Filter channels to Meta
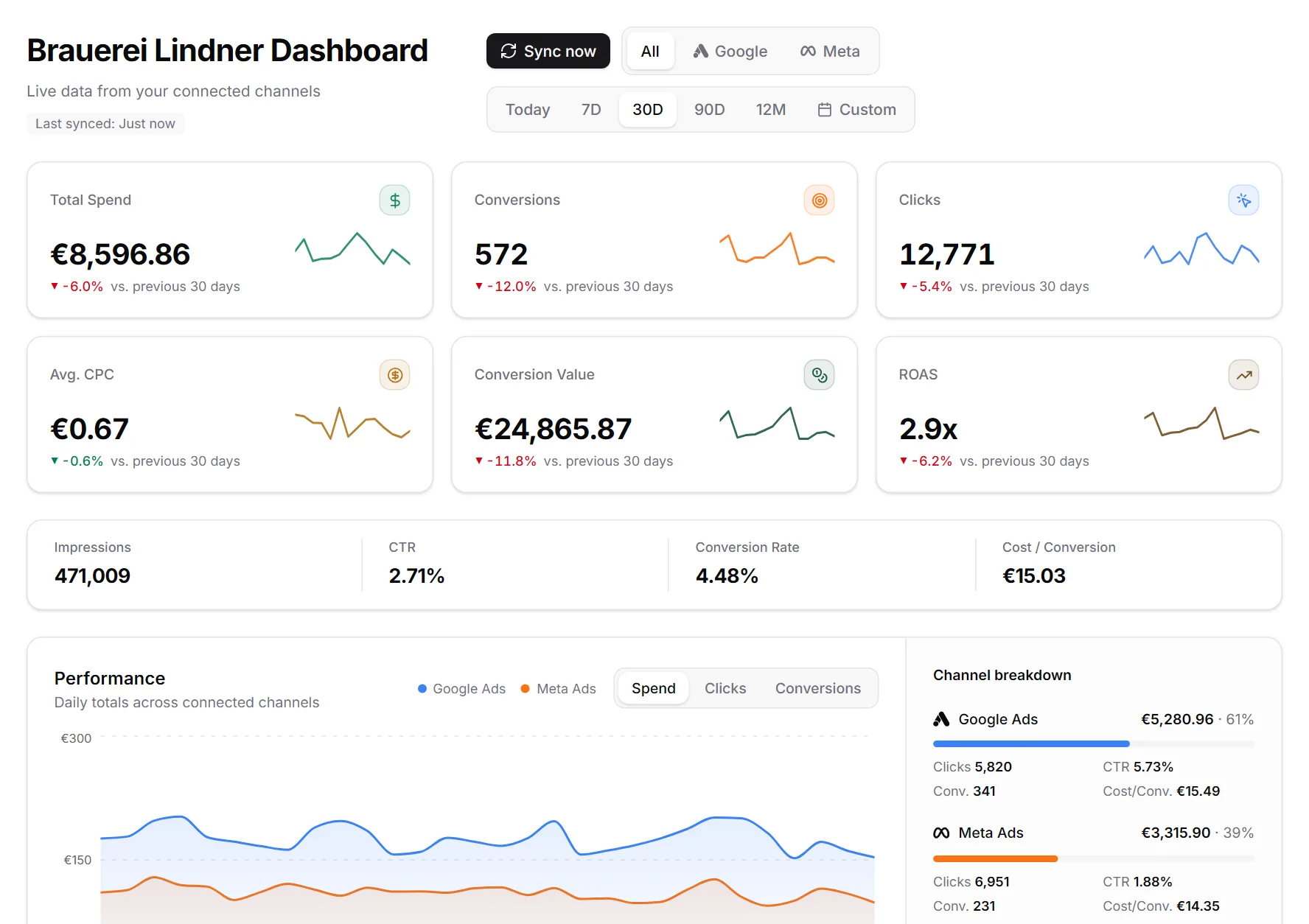The width and height of the screenshot is (1309, 924). [x=830, y=52]
